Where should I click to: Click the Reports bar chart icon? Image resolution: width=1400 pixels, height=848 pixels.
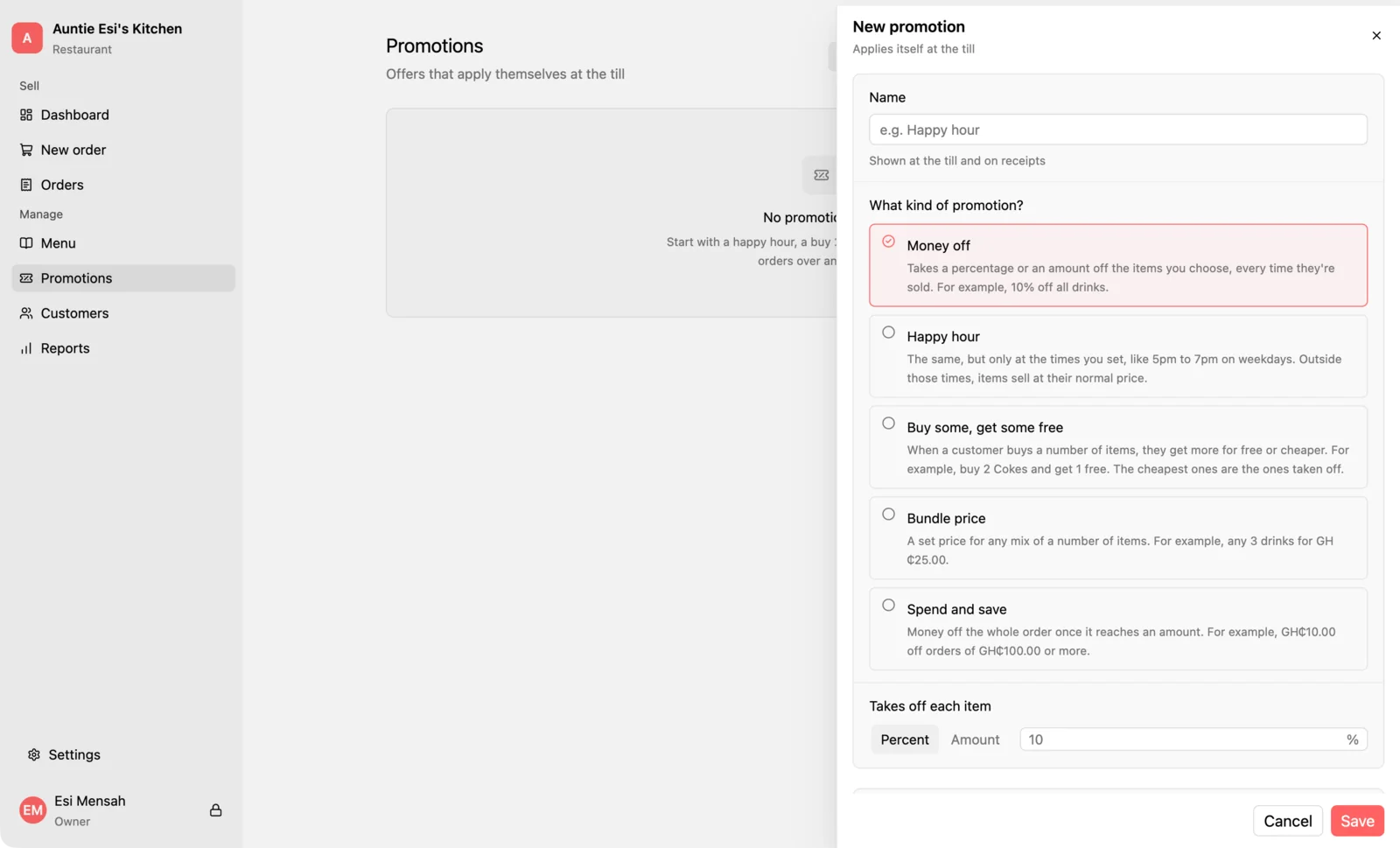(26, 348)
